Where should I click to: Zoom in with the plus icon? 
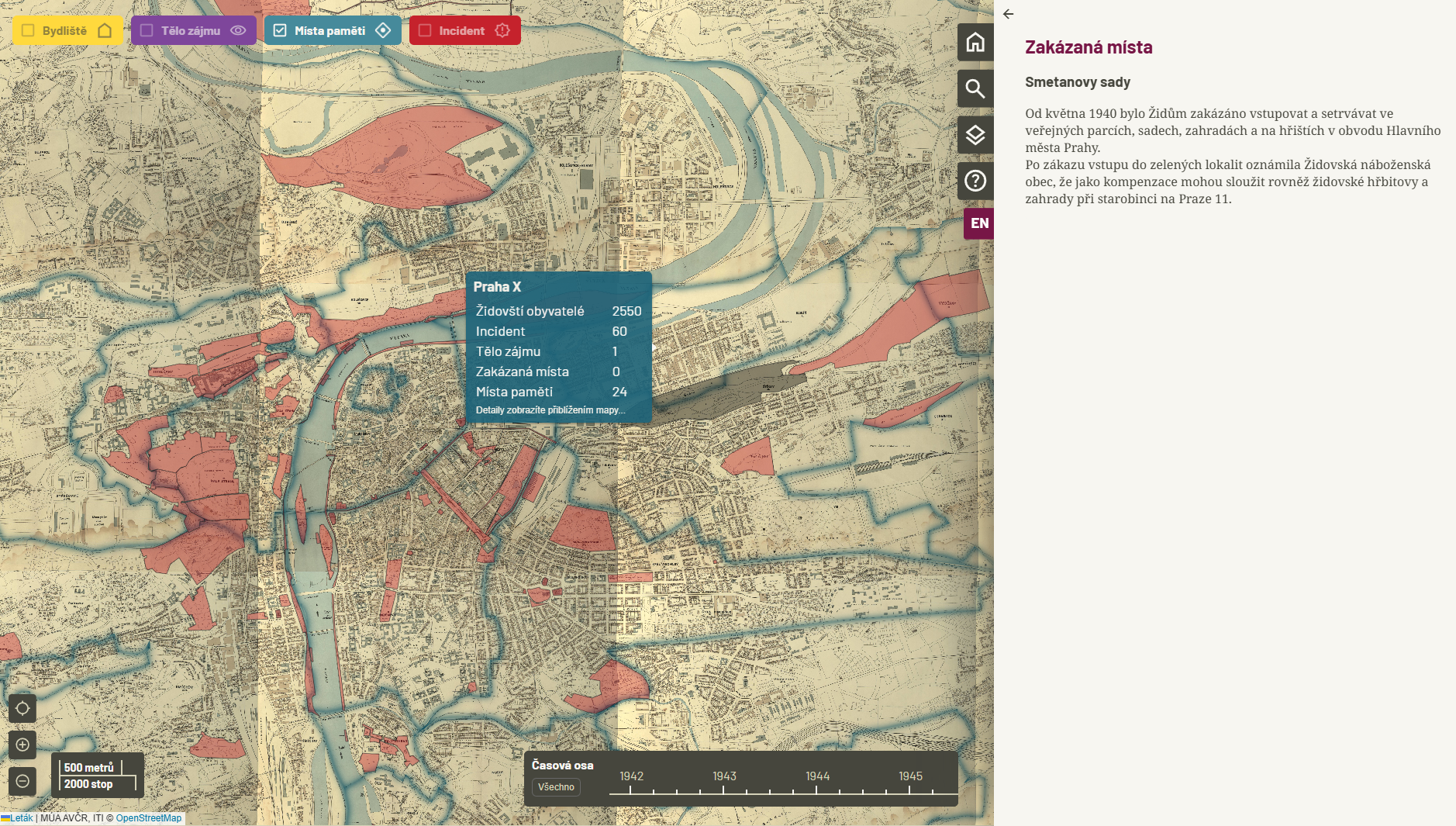pyautogui.click(x=22, y=745)
